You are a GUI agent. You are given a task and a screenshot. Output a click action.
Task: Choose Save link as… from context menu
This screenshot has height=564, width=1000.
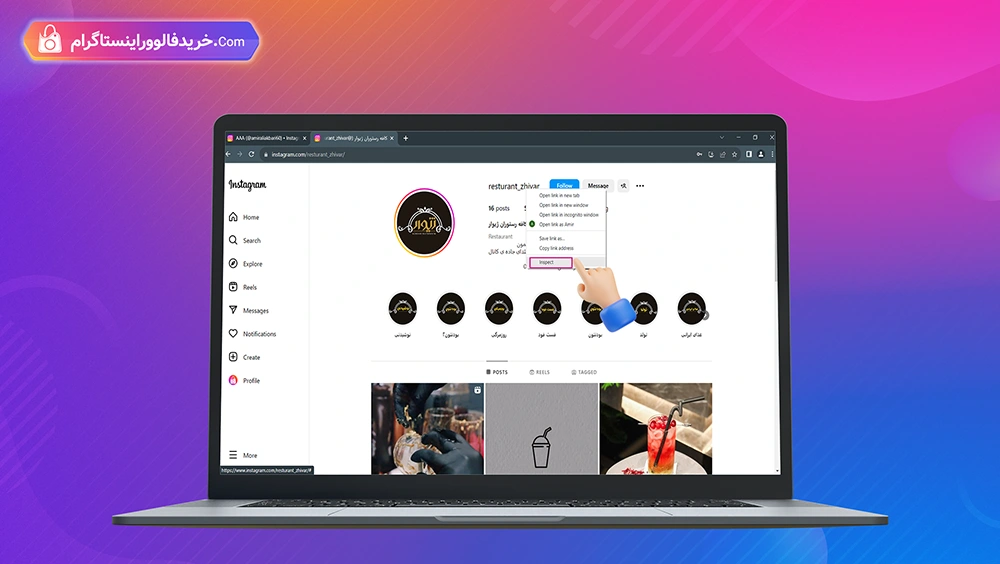(566, 239)
